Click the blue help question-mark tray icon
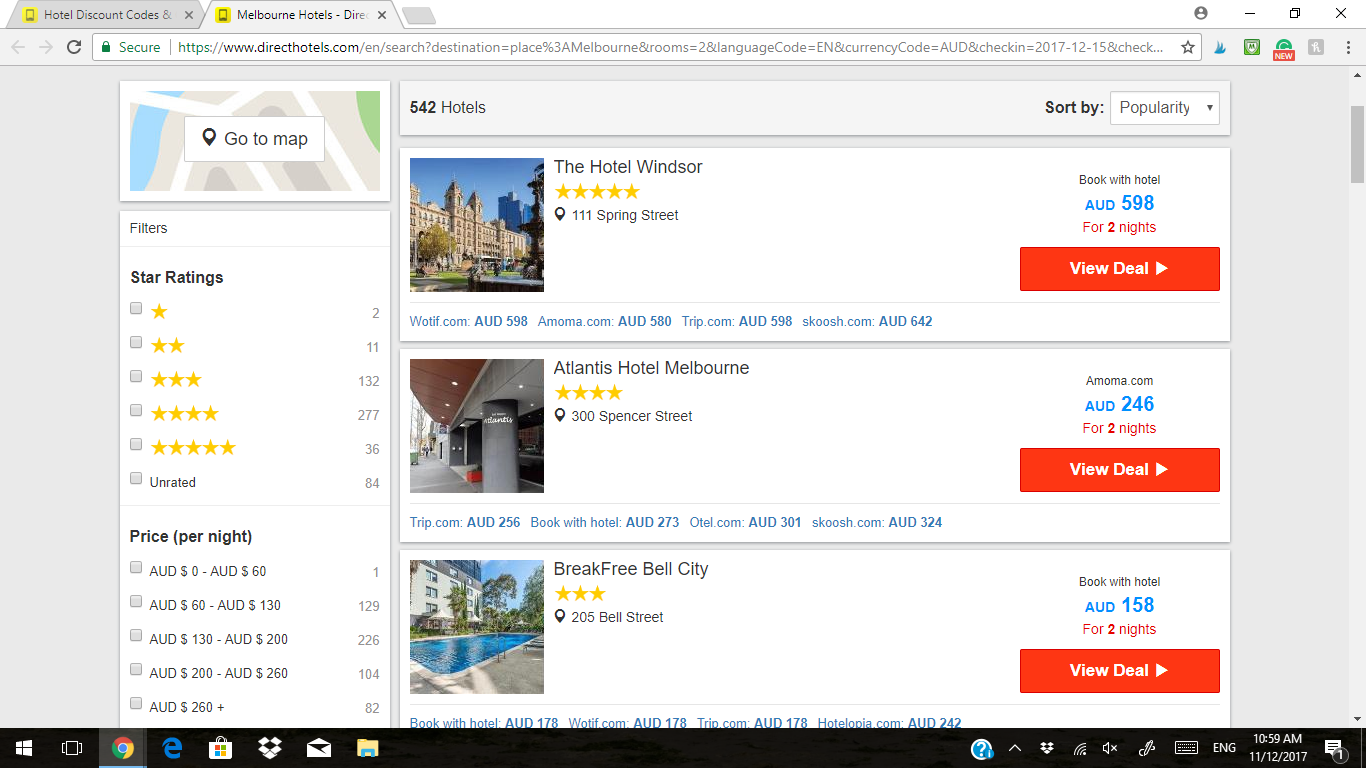Screen dimensions: 1366x768 pos(982,749)
